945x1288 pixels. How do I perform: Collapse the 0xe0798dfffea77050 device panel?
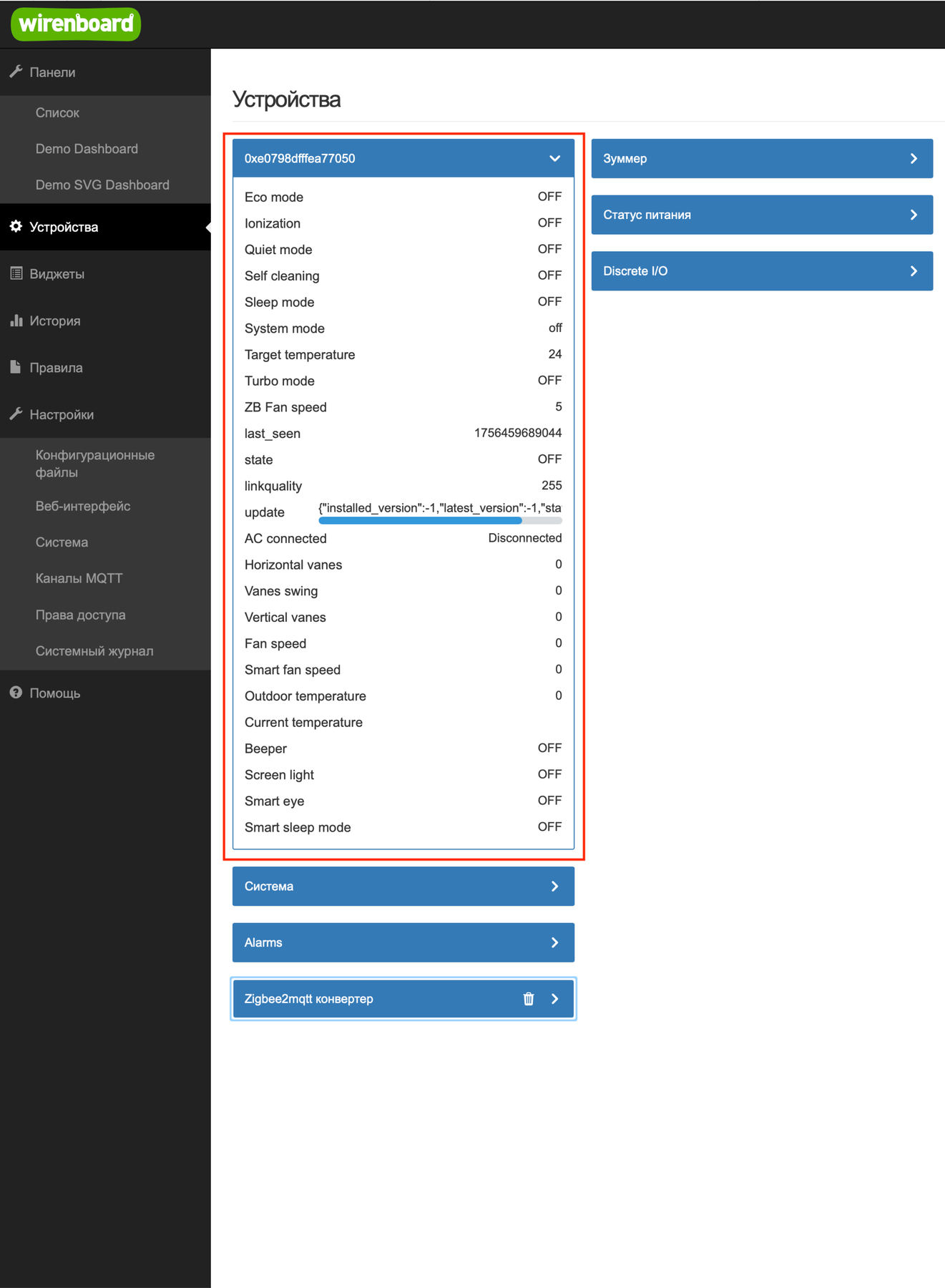pyautogui.click(x=554, y=158)
